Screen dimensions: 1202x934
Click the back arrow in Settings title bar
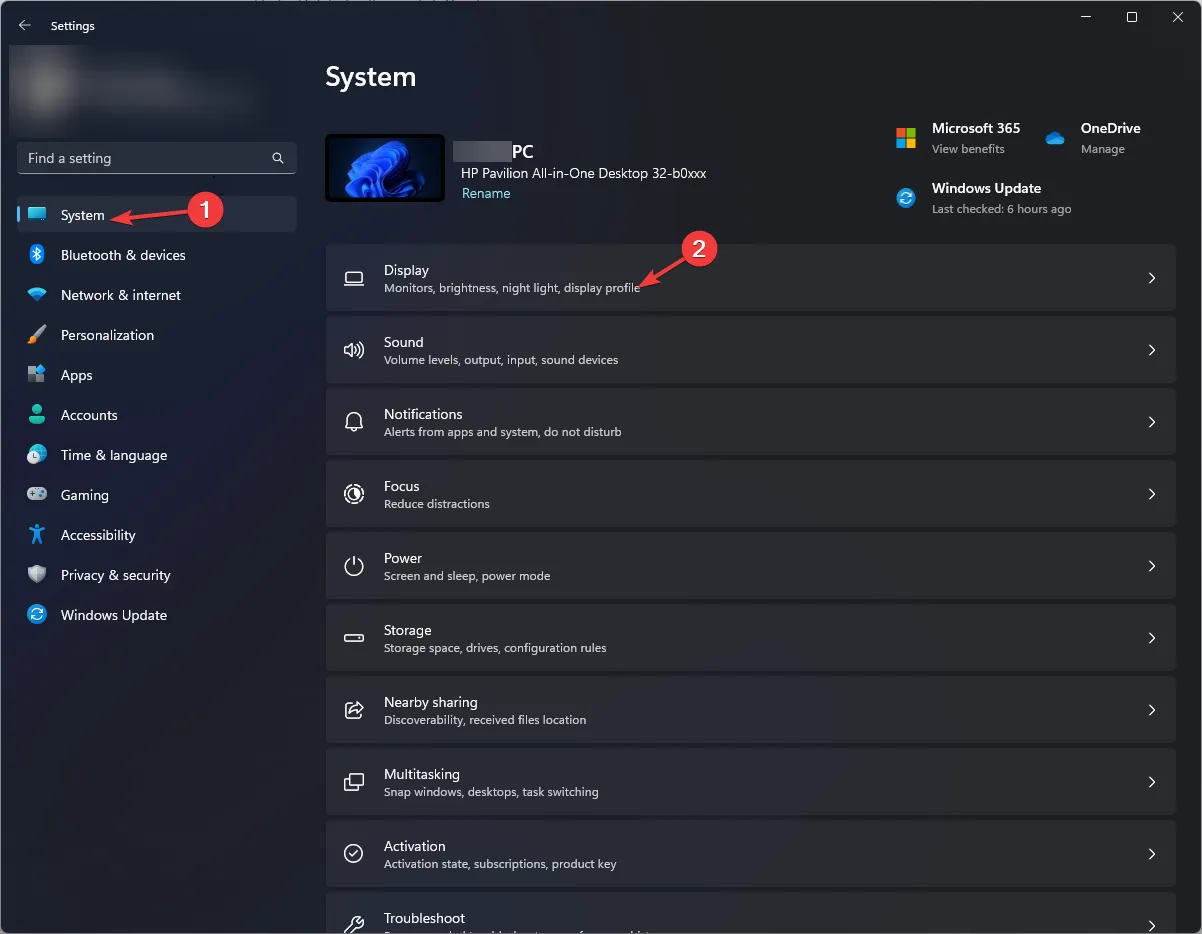(x=25, y=26)
